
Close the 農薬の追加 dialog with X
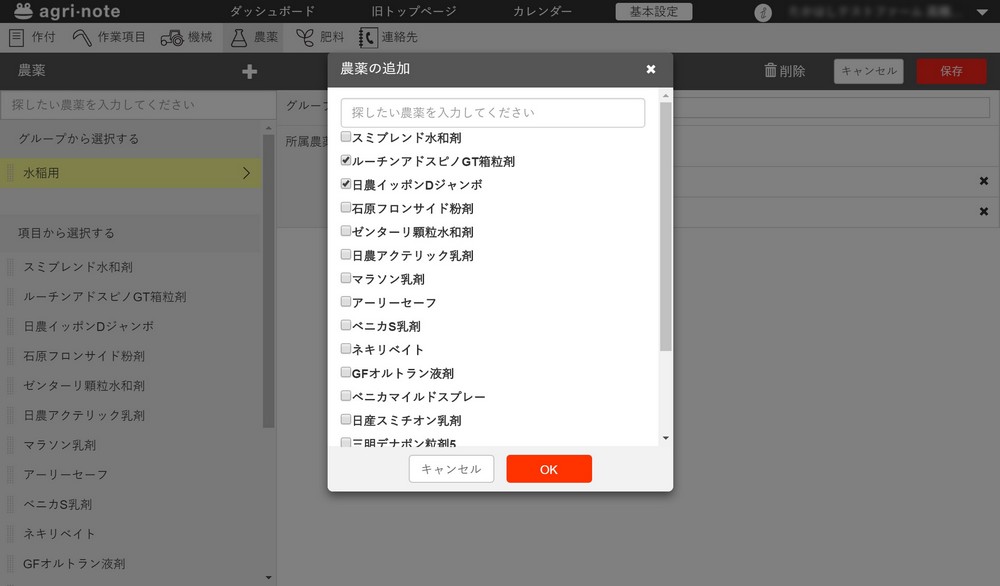tap(651, 69)
